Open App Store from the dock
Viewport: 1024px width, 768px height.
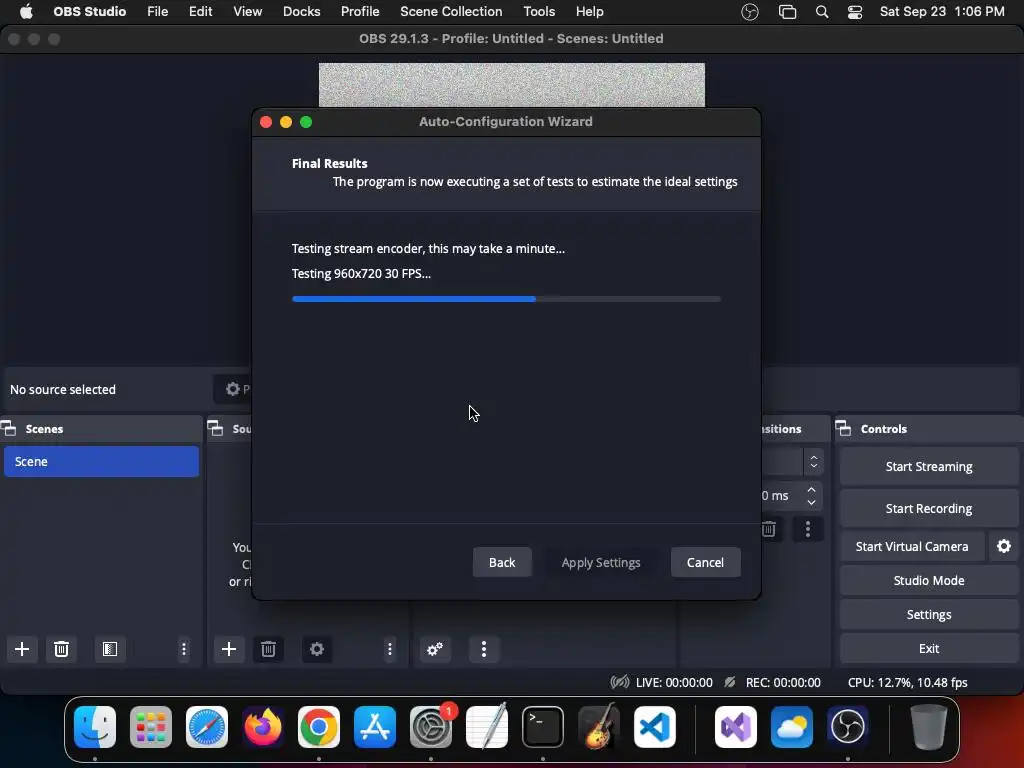pyautogui.click(x=375, y=726)
